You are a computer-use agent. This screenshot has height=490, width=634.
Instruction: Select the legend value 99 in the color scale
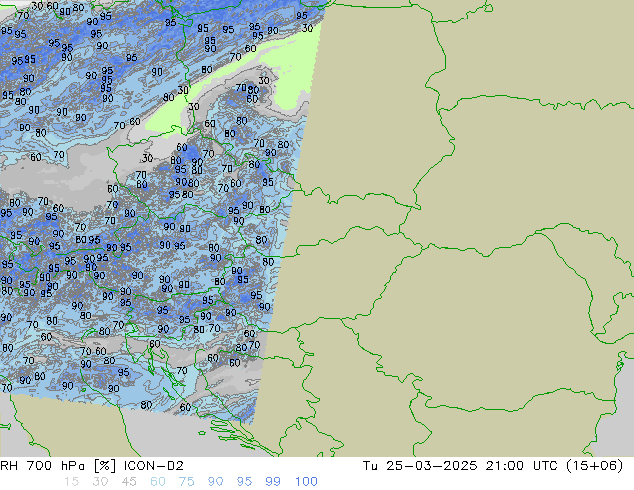(273, 482)
